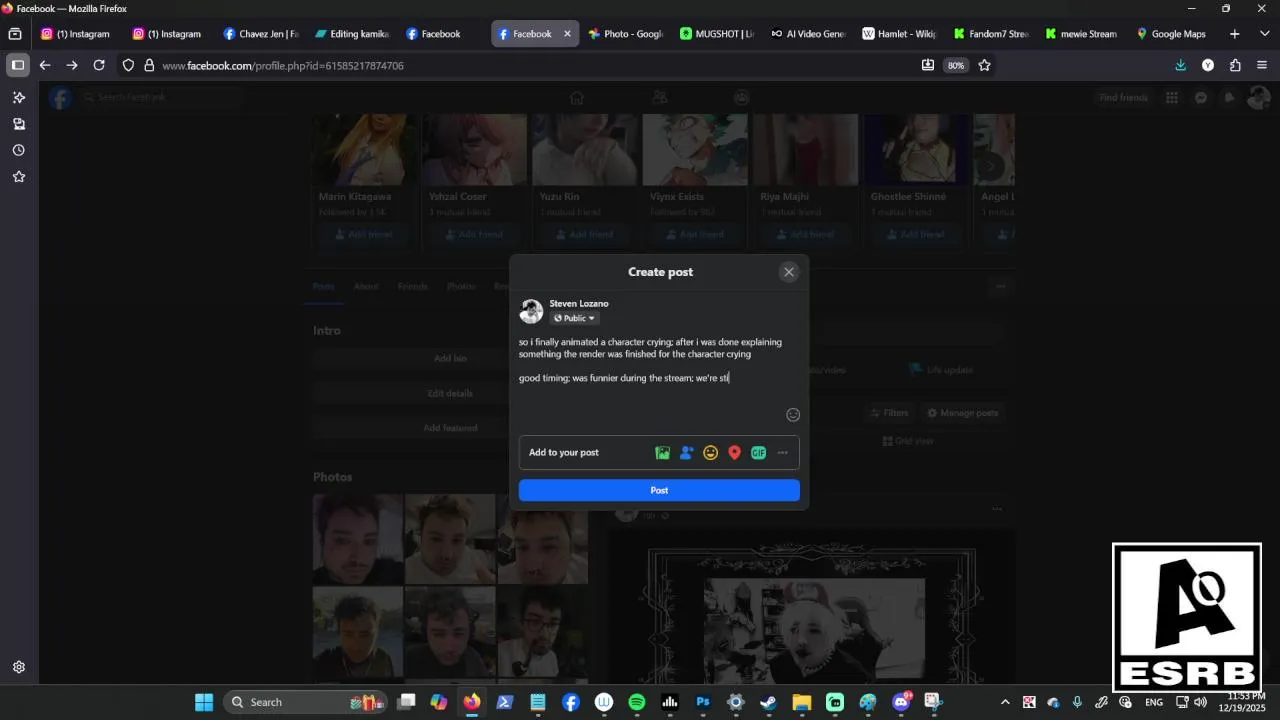Open File Explorer from taskbar
The image size is (1280, 720).
point(802,702)
